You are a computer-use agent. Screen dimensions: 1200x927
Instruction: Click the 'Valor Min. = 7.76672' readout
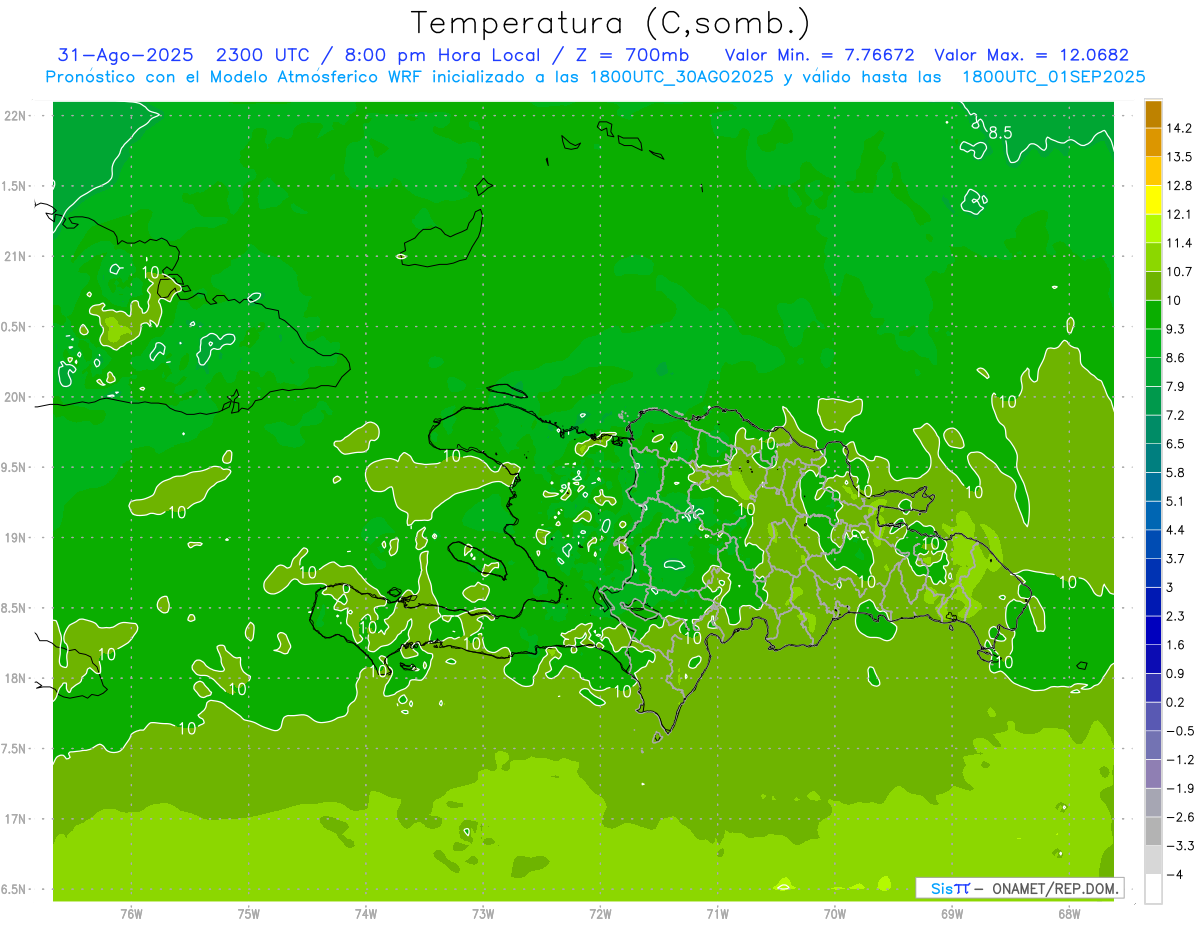tap(820, 55)
